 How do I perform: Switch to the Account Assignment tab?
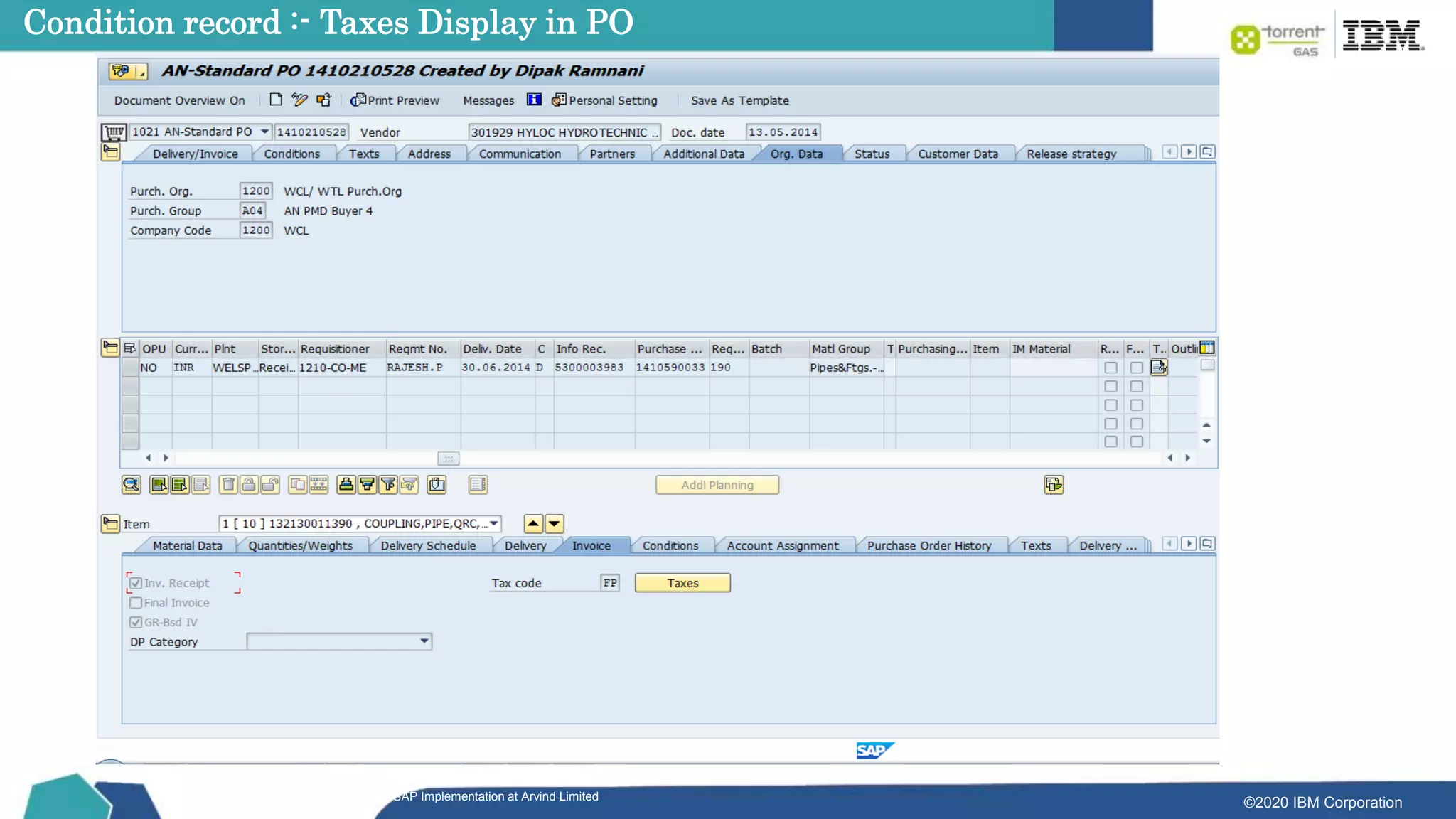[783, 545]
